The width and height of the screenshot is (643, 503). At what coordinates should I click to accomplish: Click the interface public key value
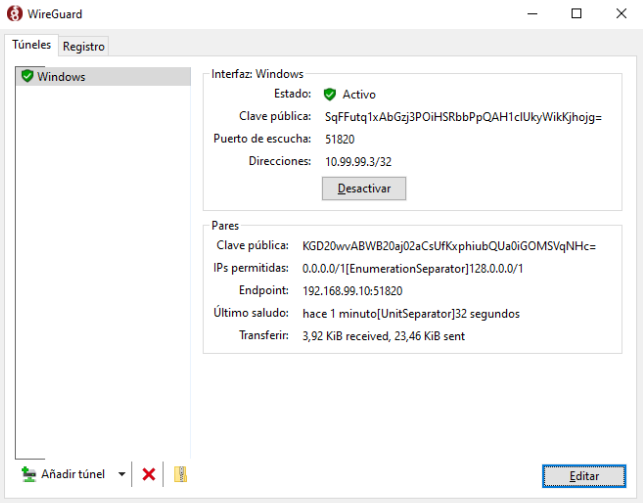[463, 117]
